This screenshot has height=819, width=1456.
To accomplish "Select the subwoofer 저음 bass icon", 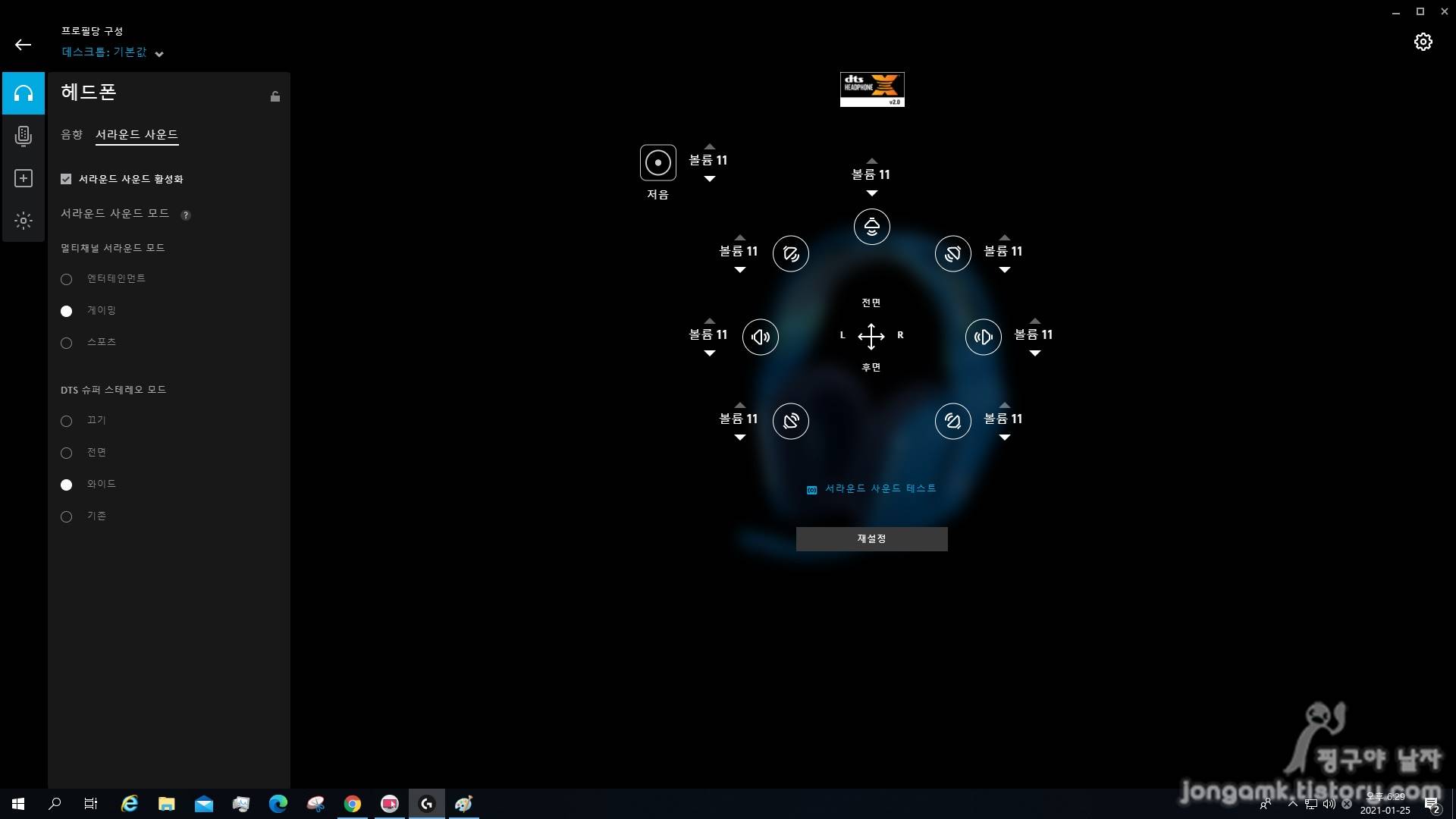I will click(657, 162).
